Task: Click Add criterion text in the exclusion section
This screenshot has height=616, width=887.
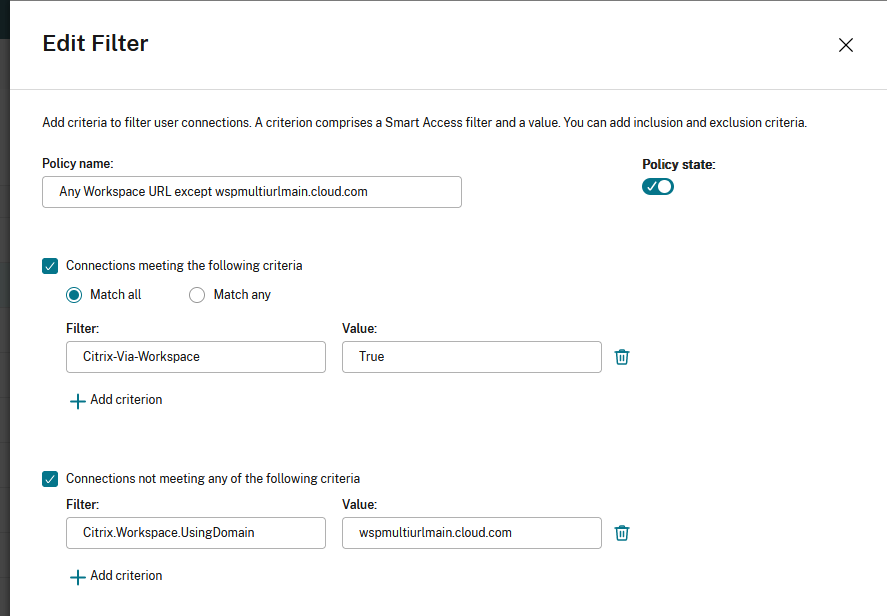Action: pyautogui.click(x=126, y=575)
